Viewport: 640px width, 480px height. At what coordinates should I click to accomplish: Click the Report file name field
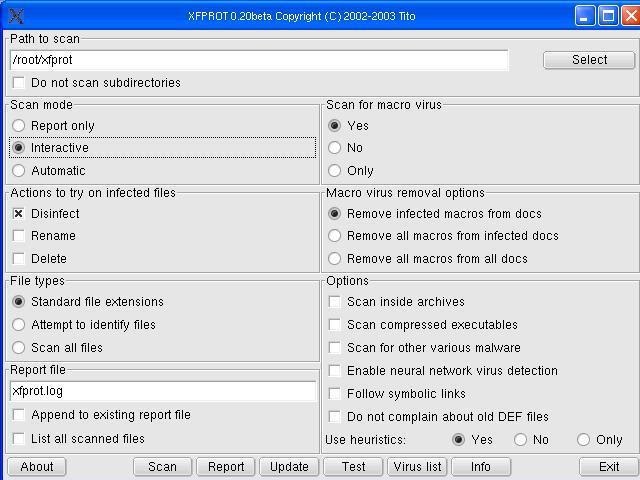pyautogui.click(x=163, y=391)
